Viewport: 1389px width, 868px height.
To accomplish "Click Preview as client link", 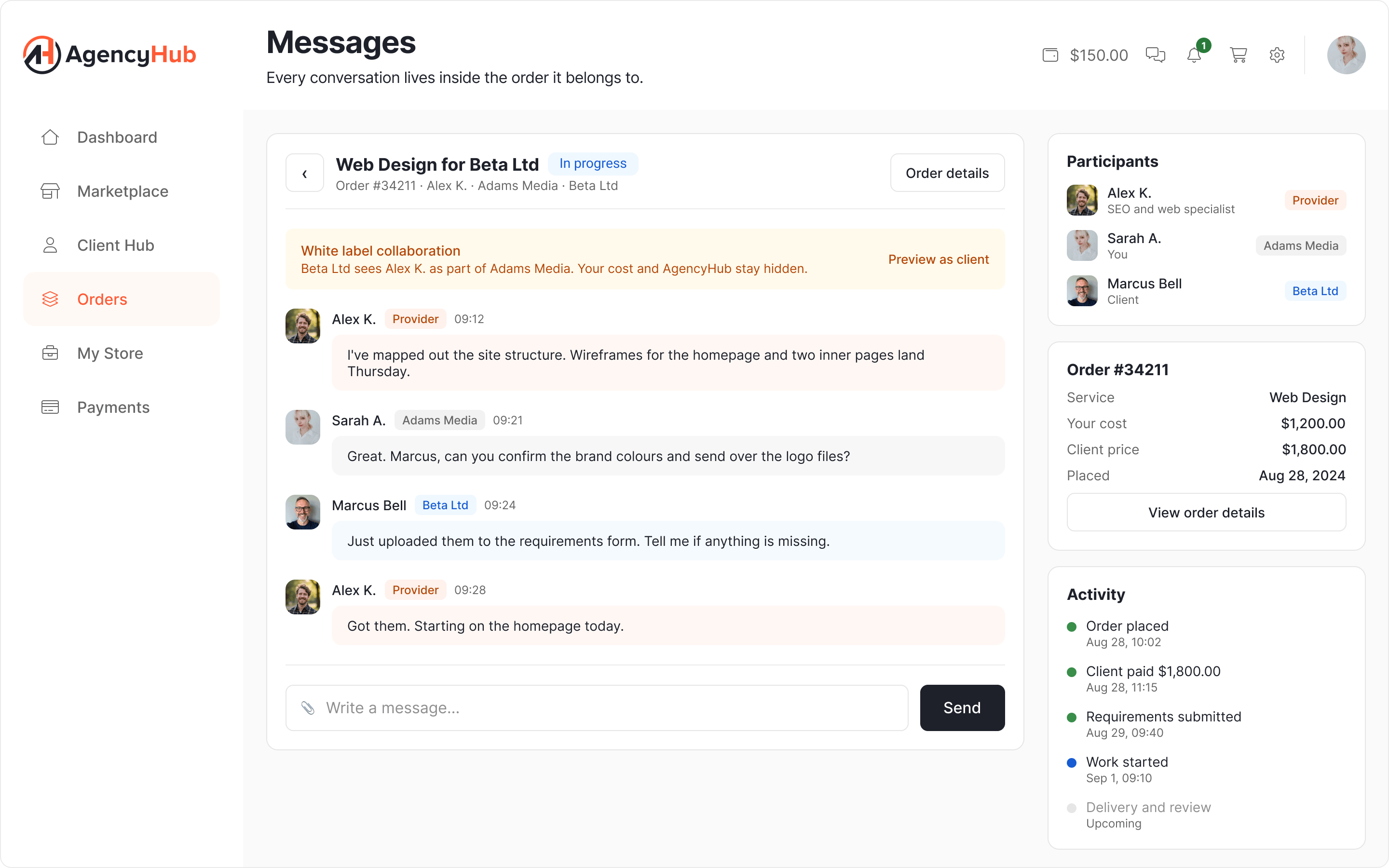I will point(939,259).
